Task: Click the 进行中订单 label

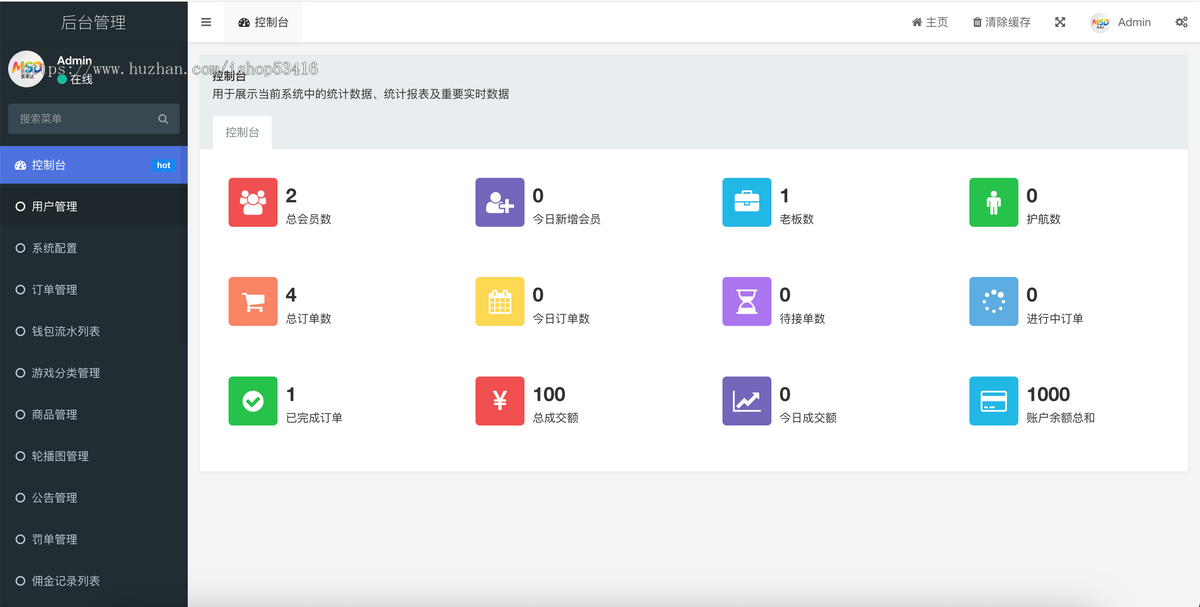Action: pos(1055,319)
